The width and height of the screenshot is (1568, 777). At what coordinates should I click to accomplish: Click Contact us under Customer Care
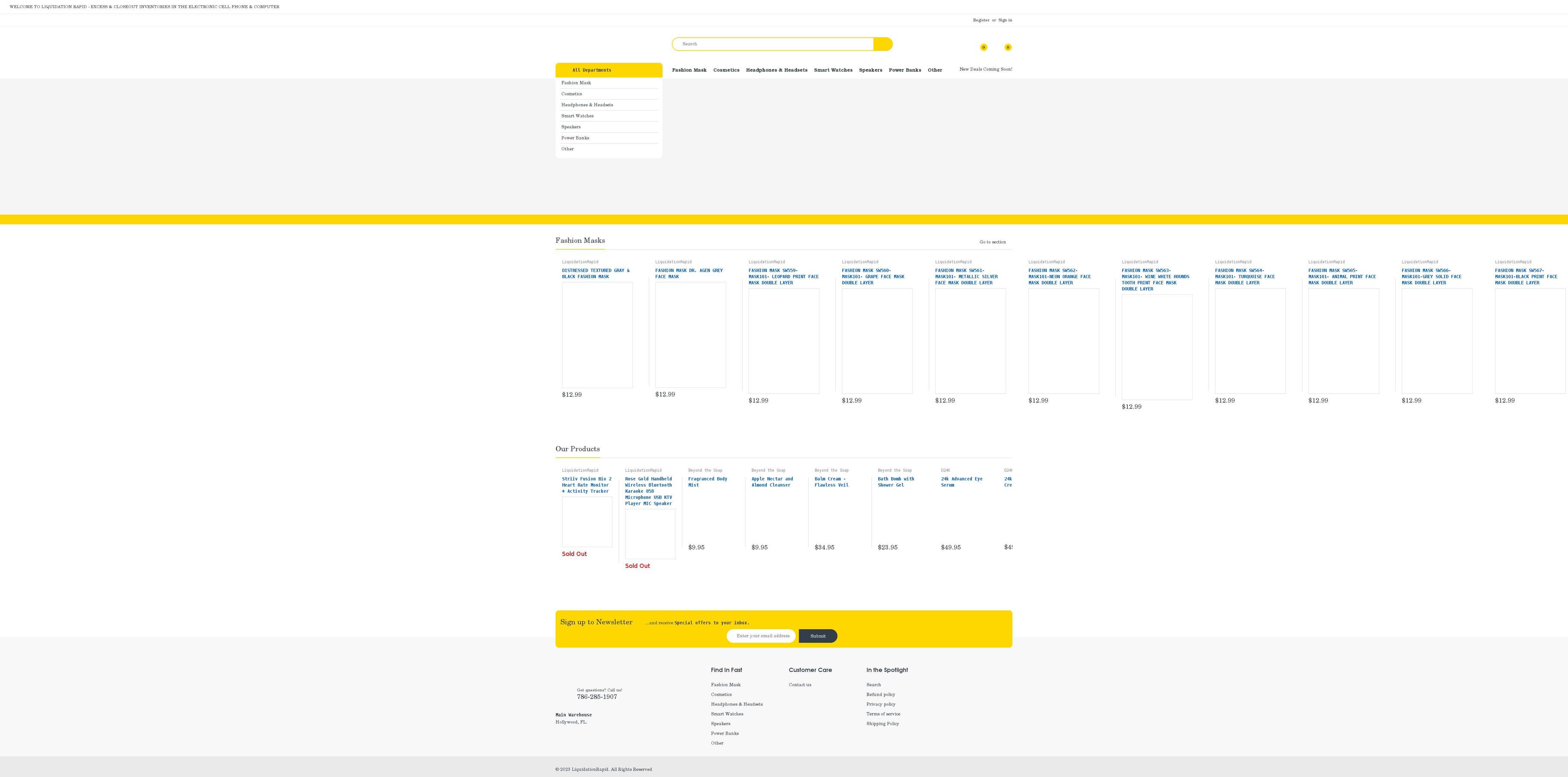[x=800, y=685]
